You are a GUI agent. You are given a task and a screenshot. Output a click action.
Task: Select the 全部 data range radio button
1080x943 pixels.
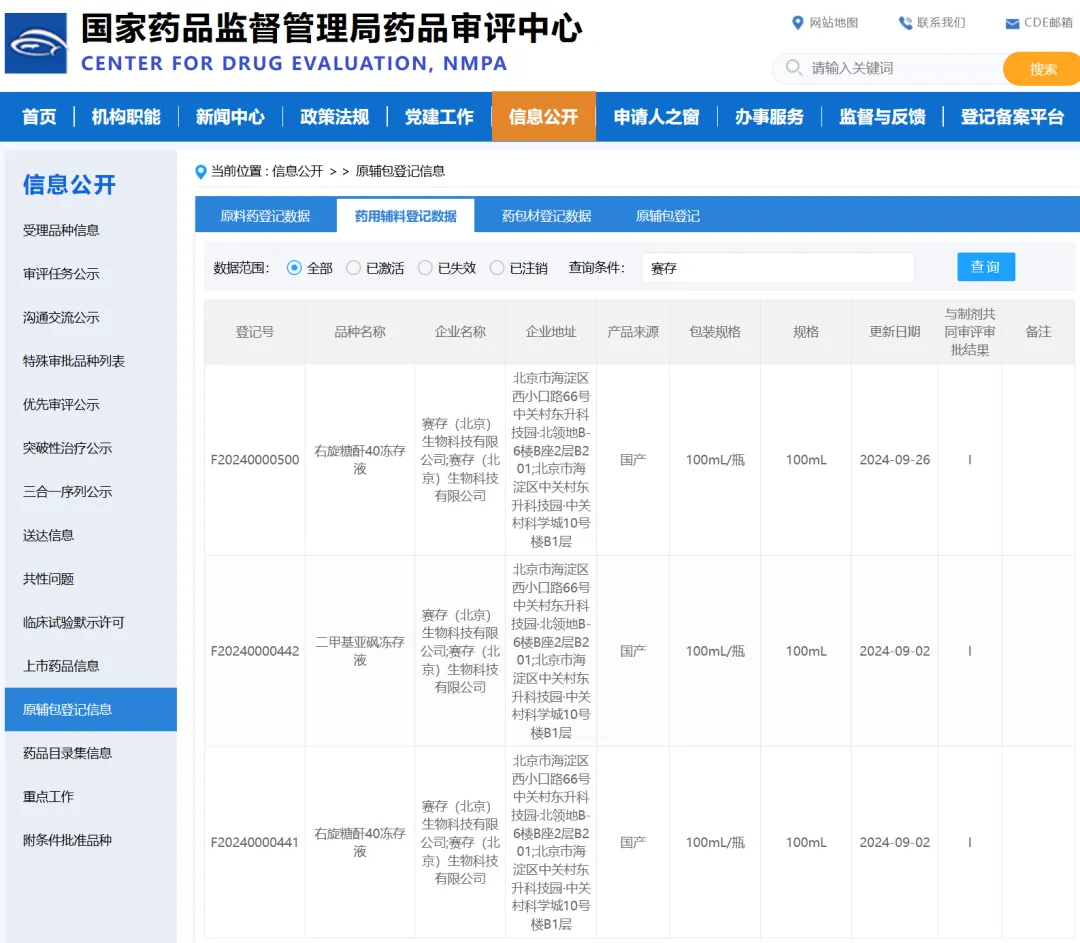[x=294, y=268]
